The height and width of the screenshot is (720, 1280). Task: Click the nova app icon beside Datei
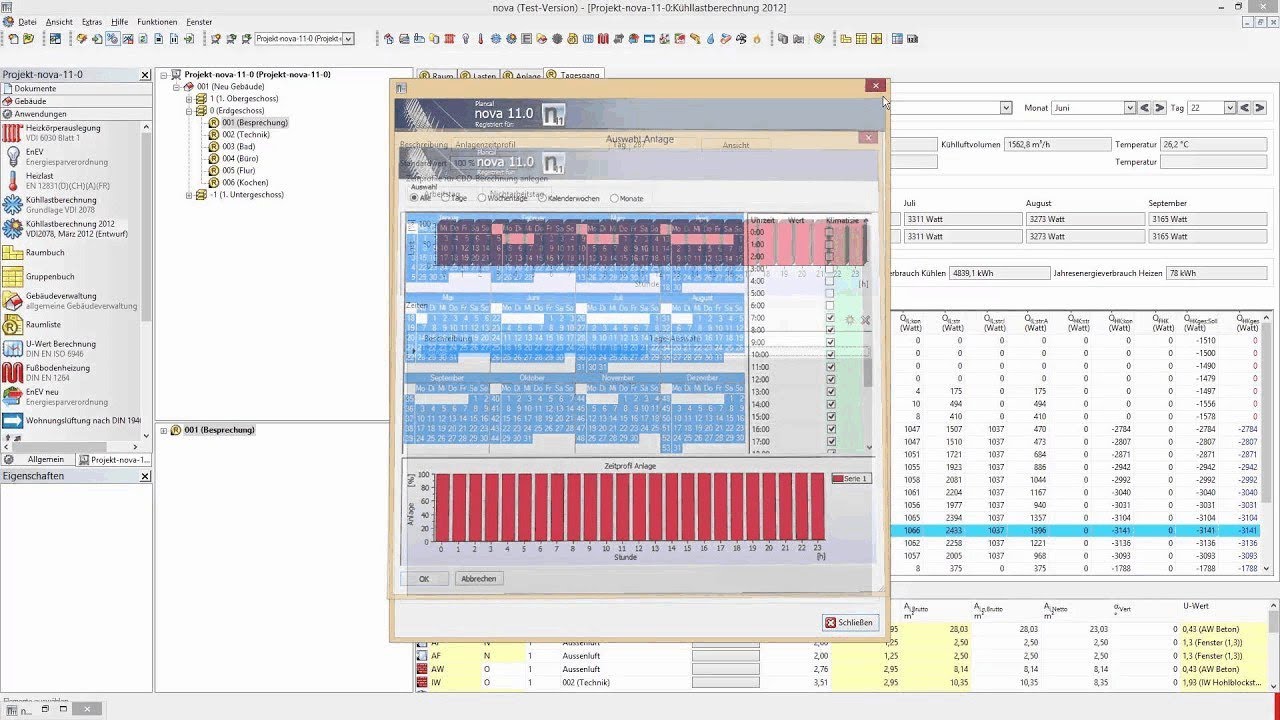point(8,21)
